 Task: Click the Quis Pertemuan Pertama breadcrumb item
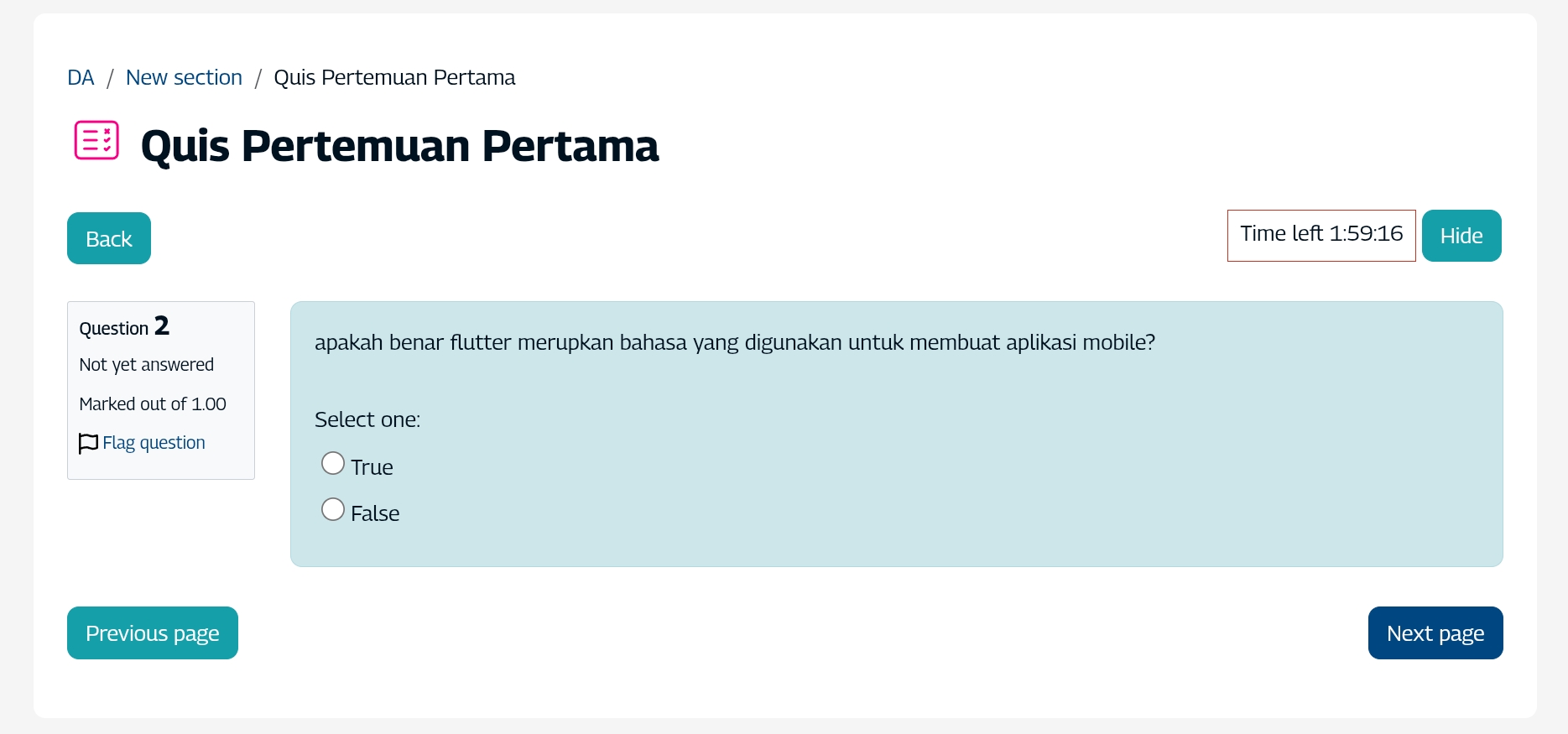[x=394, y=78]
